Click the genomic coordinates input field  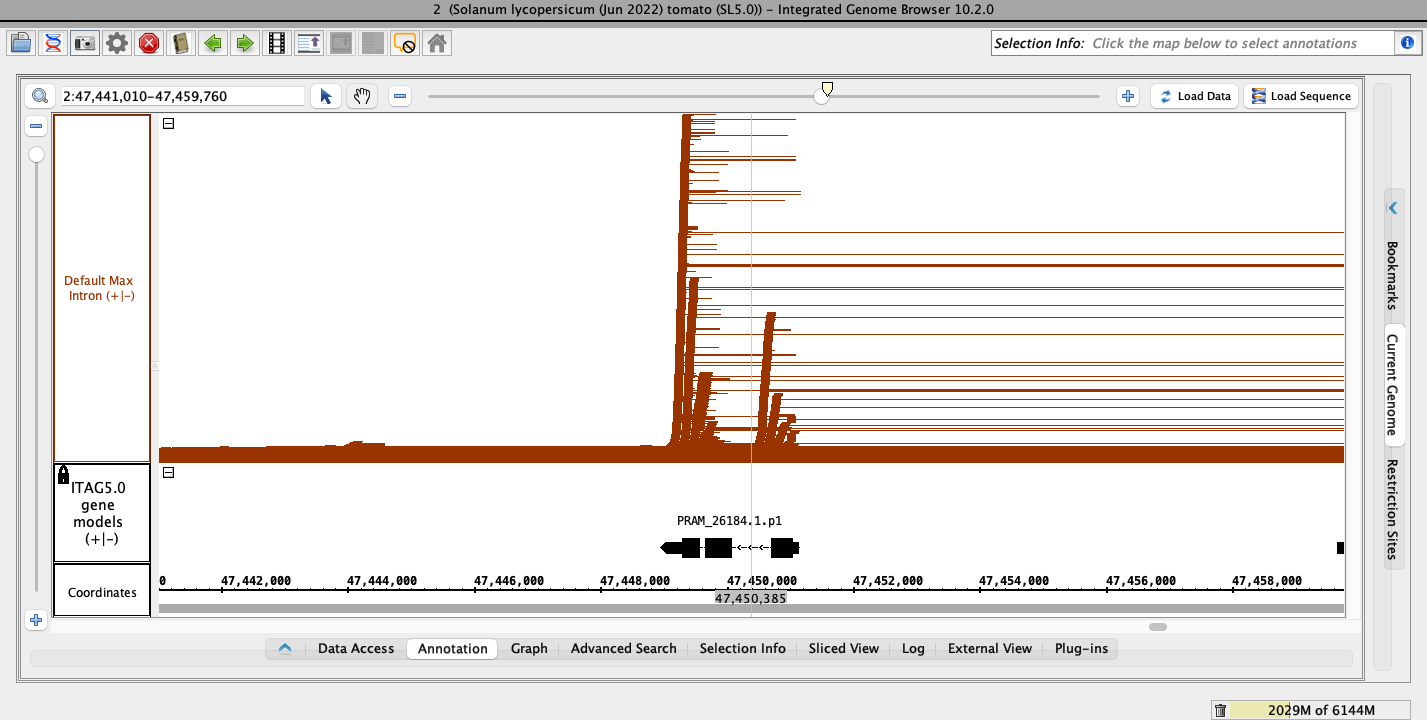(x=180, y=96)
